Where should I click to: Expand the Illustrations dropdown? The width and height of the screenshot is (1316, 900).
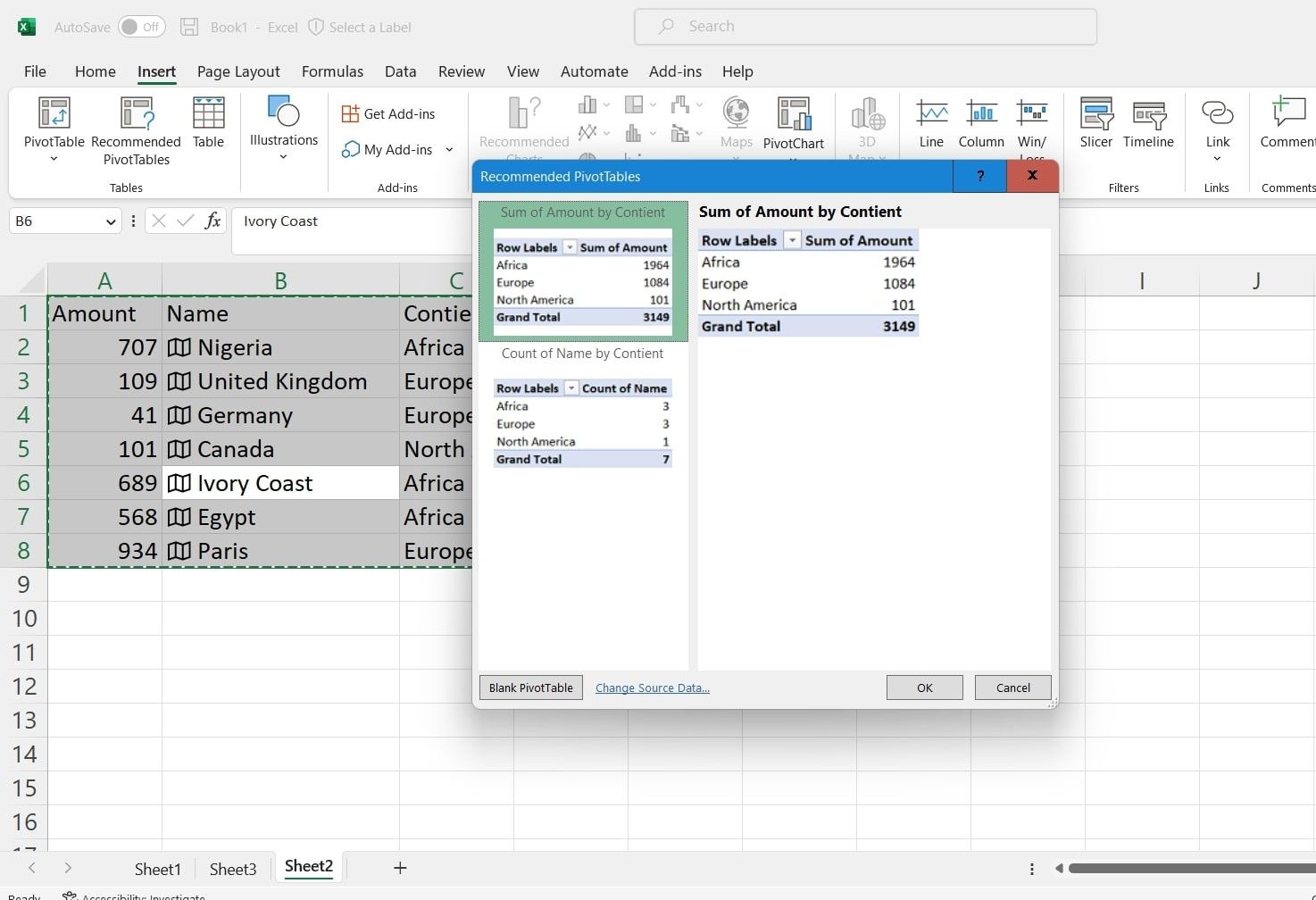point(283,157)
